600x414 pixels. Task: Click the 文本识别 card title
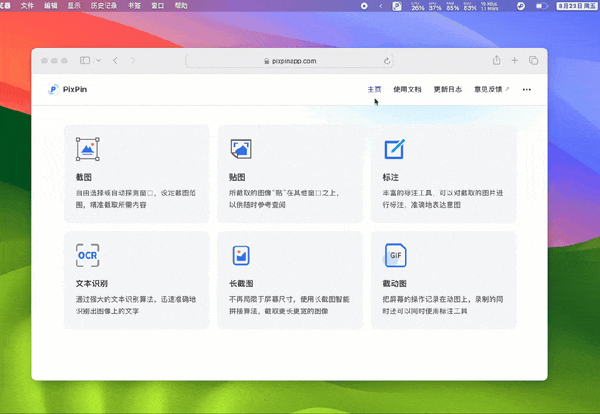click(92, 284)
